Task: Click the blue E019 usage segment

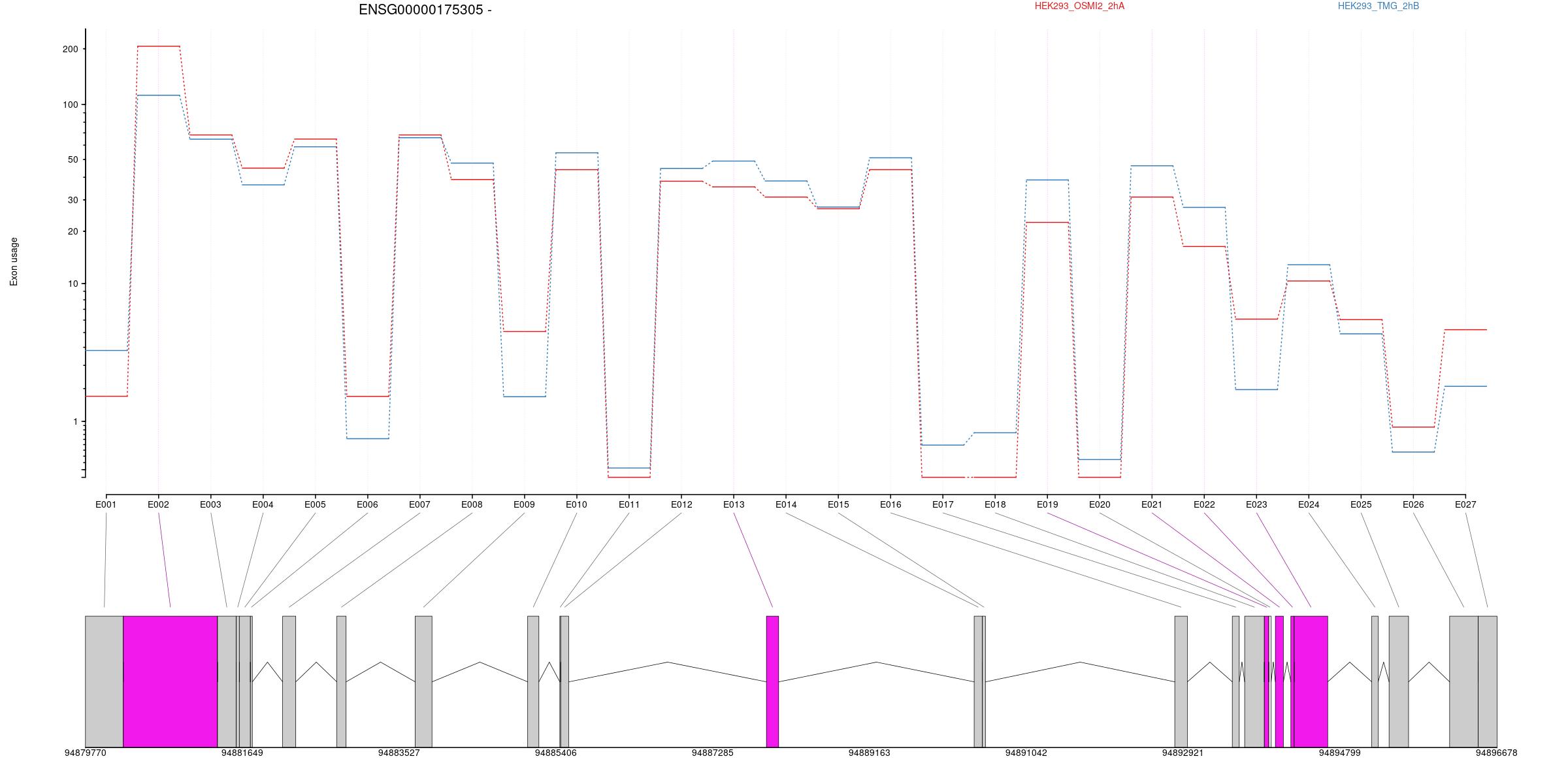Action: [x=1047, y=180]
